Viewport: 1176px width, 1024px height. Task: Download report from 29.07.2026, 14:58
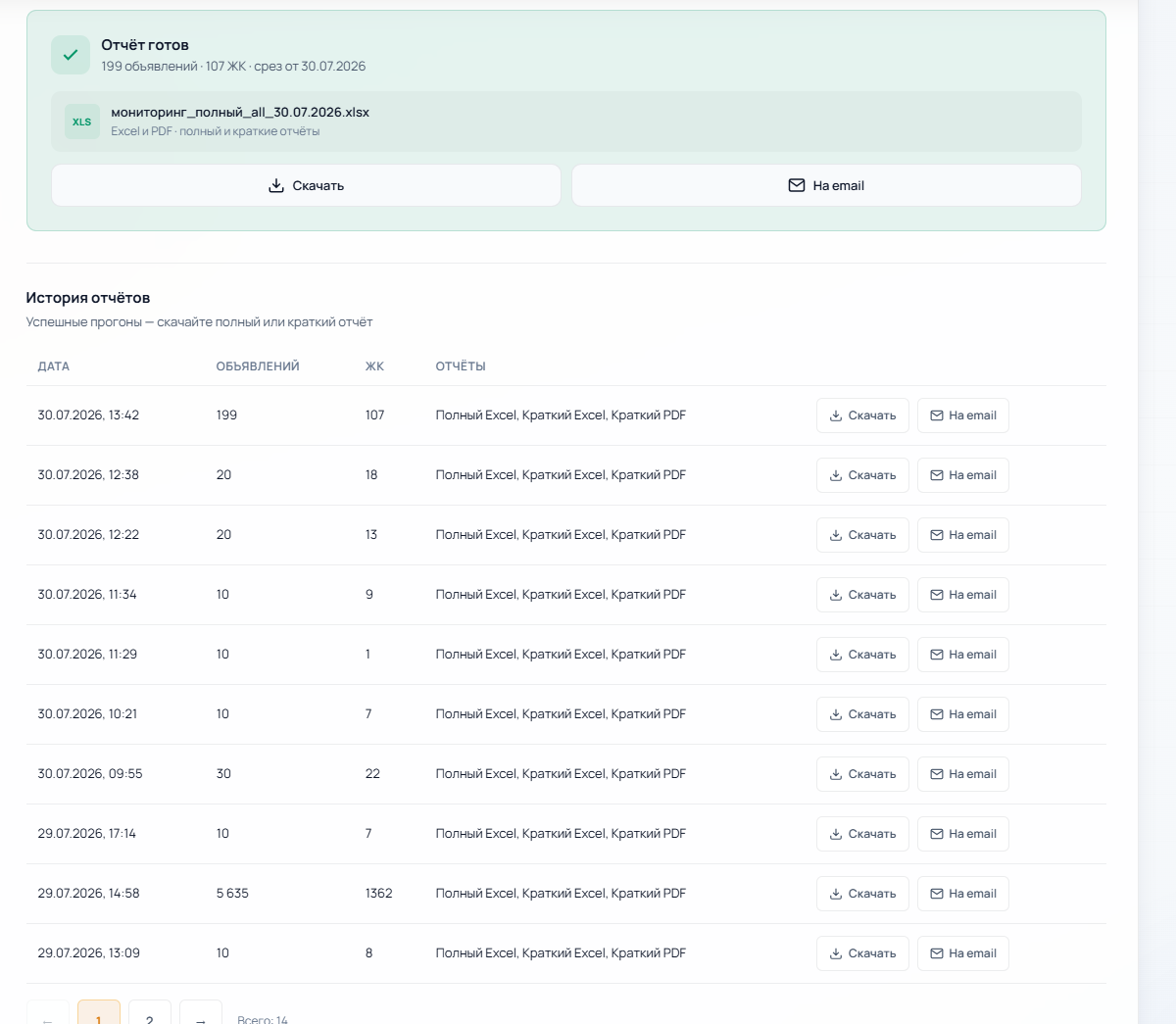(862, 894)
